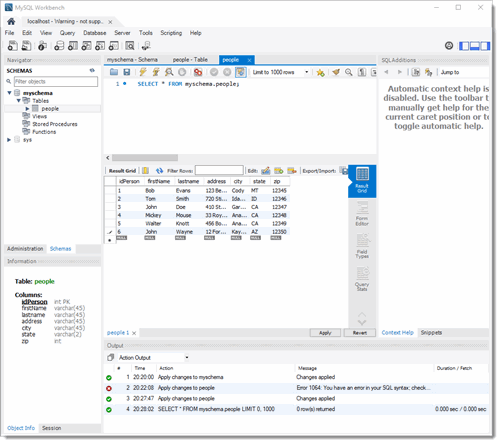Toggle invisible characters pilcrow icon
Viewport: 500px width, 444px height.
[362, 72]
